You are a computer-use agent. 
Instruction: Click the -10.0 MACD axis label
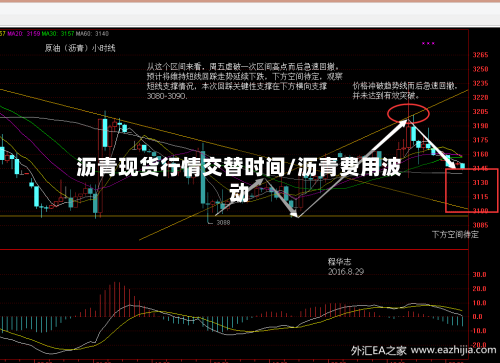click(478, 331)
